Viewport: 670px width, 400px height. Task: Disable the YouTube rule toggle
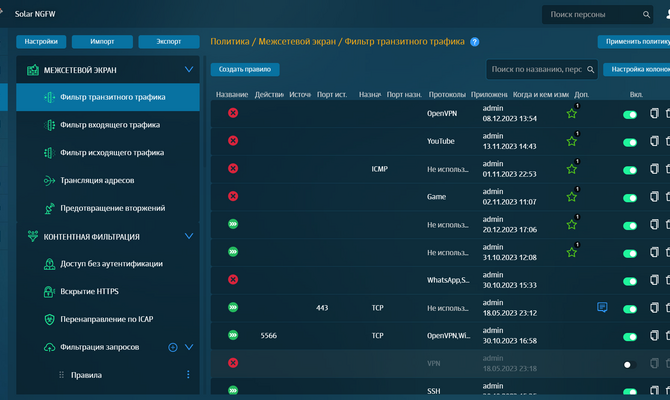(630, 142)
